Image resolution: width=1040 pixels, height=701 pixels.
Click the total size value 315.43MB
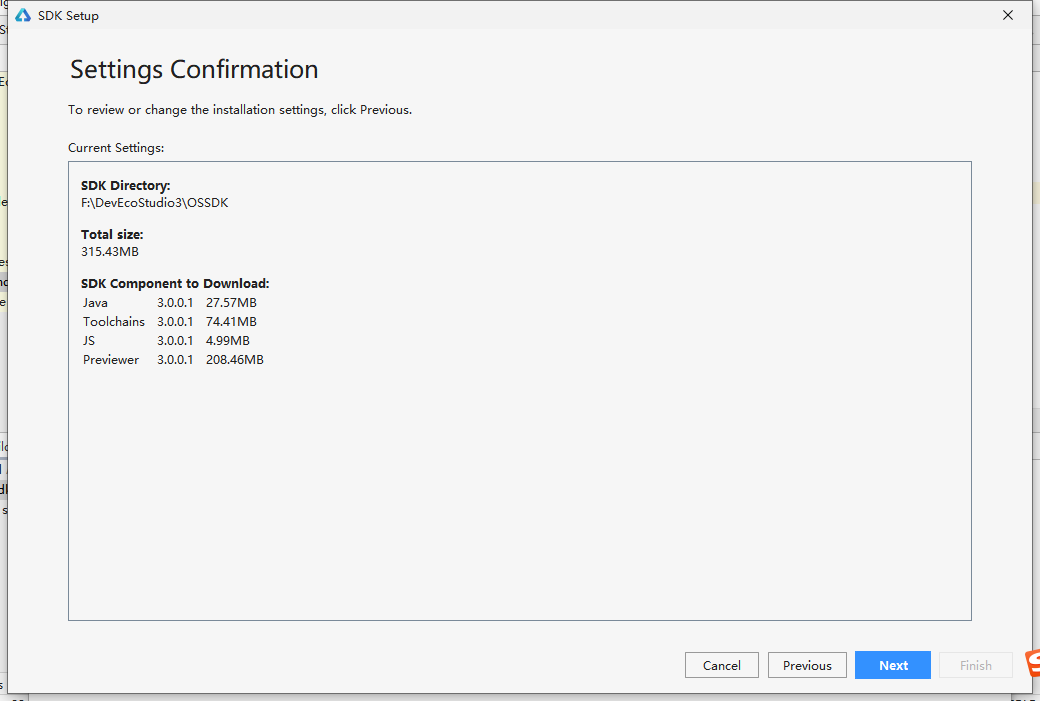tap(109, 251)
